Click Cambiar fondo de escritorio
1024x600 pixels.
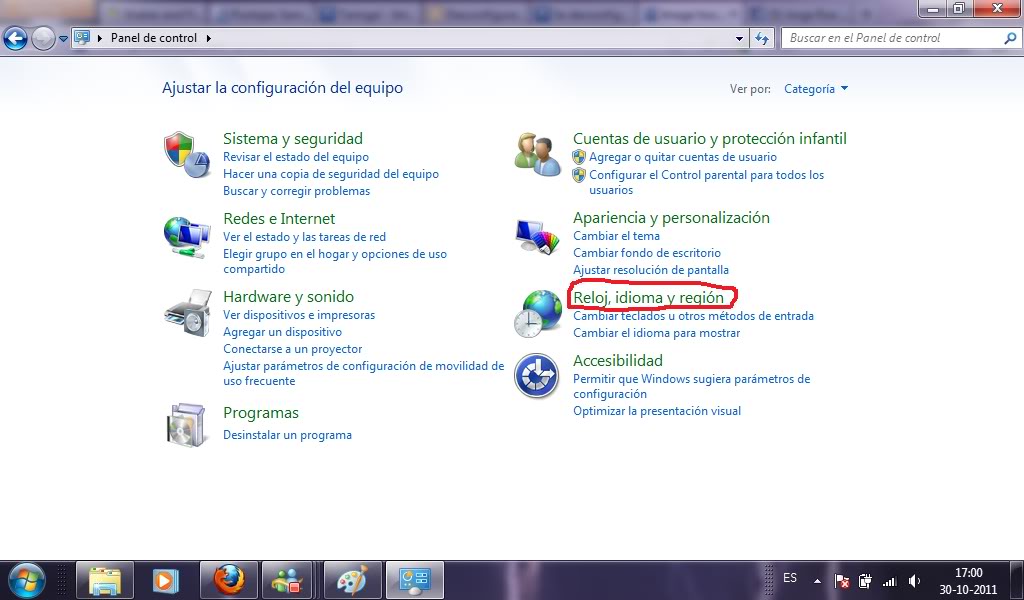[x=647, y=253]
